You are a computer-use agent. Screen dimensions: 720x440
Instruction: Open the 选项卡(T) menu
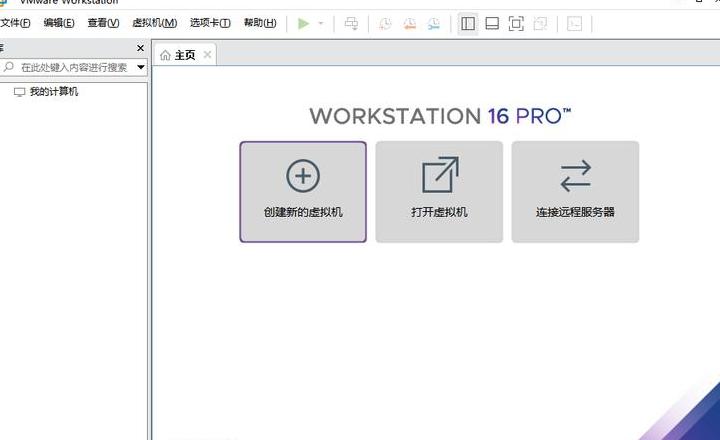coord(210,23)
